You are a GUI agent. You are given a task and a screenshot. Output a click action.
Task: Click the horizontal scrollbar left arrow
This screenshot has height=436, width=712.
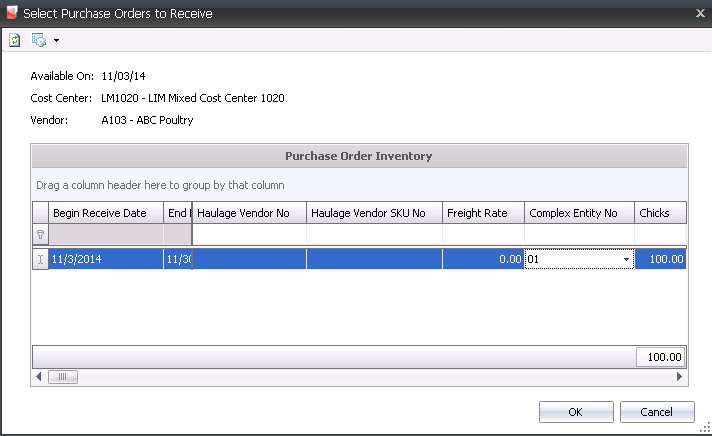click(39, 377)
